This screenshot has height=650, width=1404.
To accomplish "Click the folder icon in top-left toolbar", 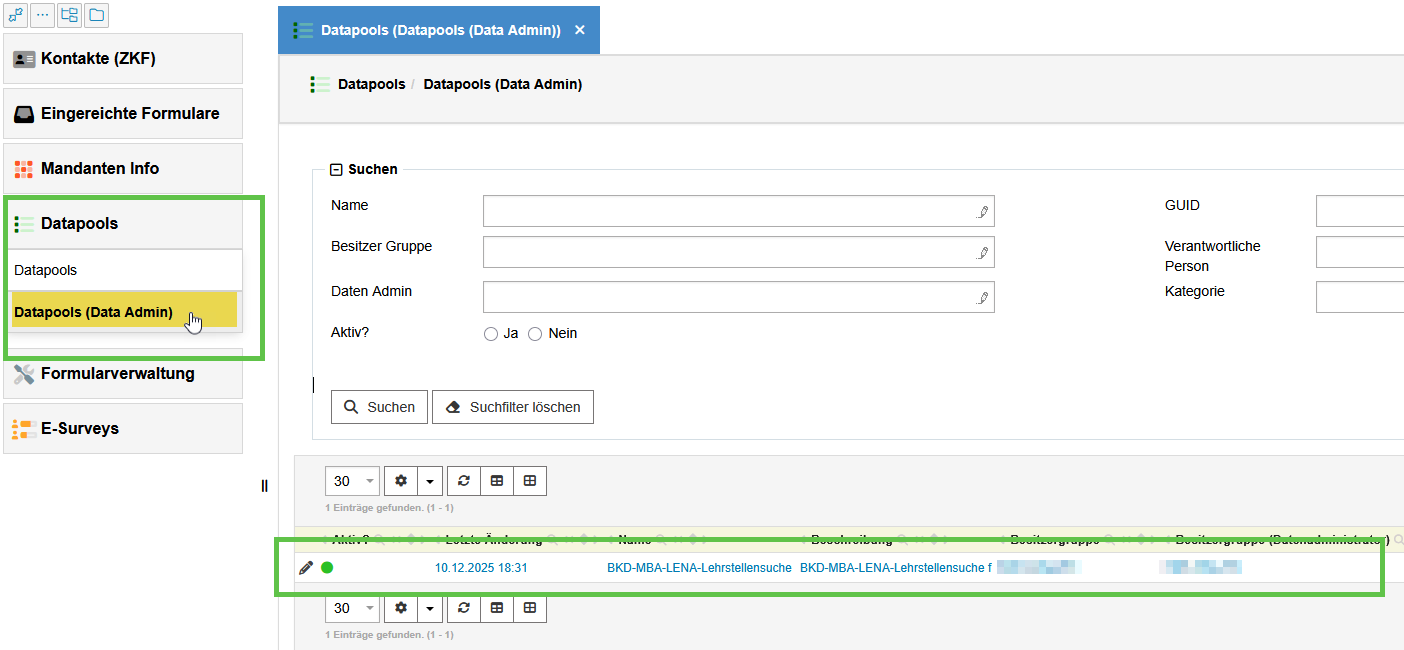I will point(96,15).
